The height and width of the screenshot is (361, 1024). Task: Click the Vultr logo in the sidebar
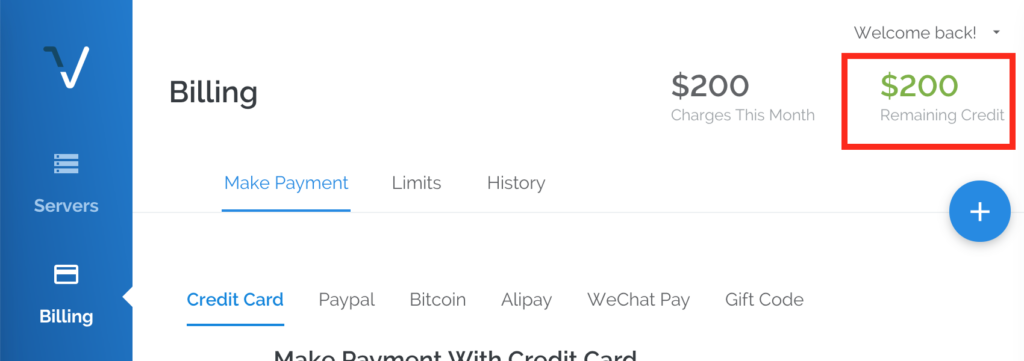pyautogui.click(x=66, y=67)
